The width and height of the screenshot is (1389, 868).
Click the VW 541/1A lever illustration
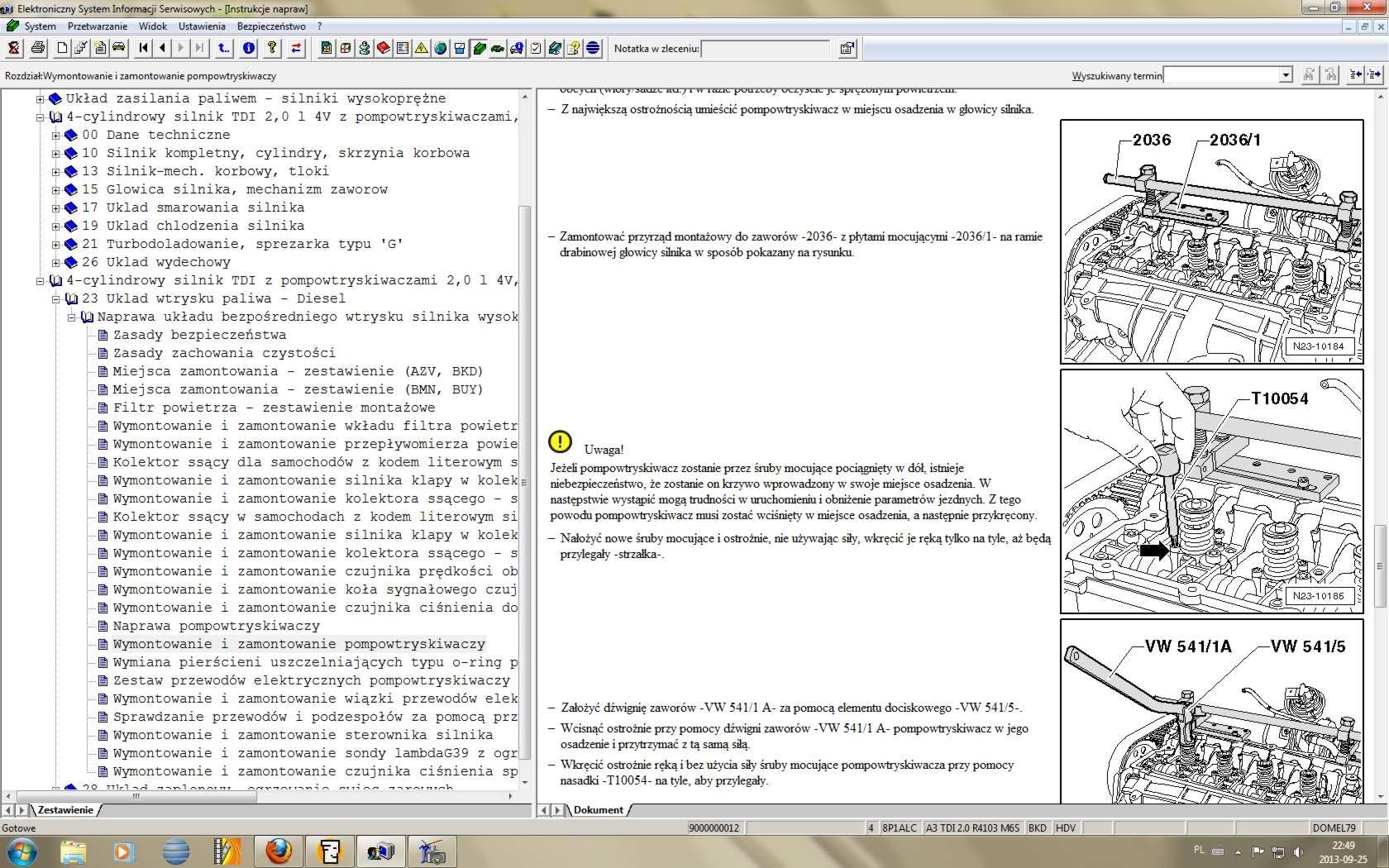point(1211,711)
